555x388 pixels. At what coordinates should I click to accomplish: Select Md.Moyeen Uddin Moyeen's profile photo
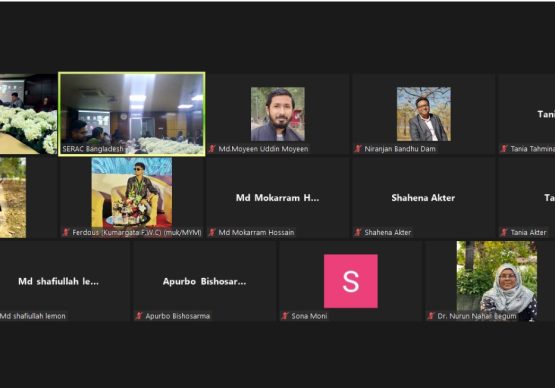point(278,114)
